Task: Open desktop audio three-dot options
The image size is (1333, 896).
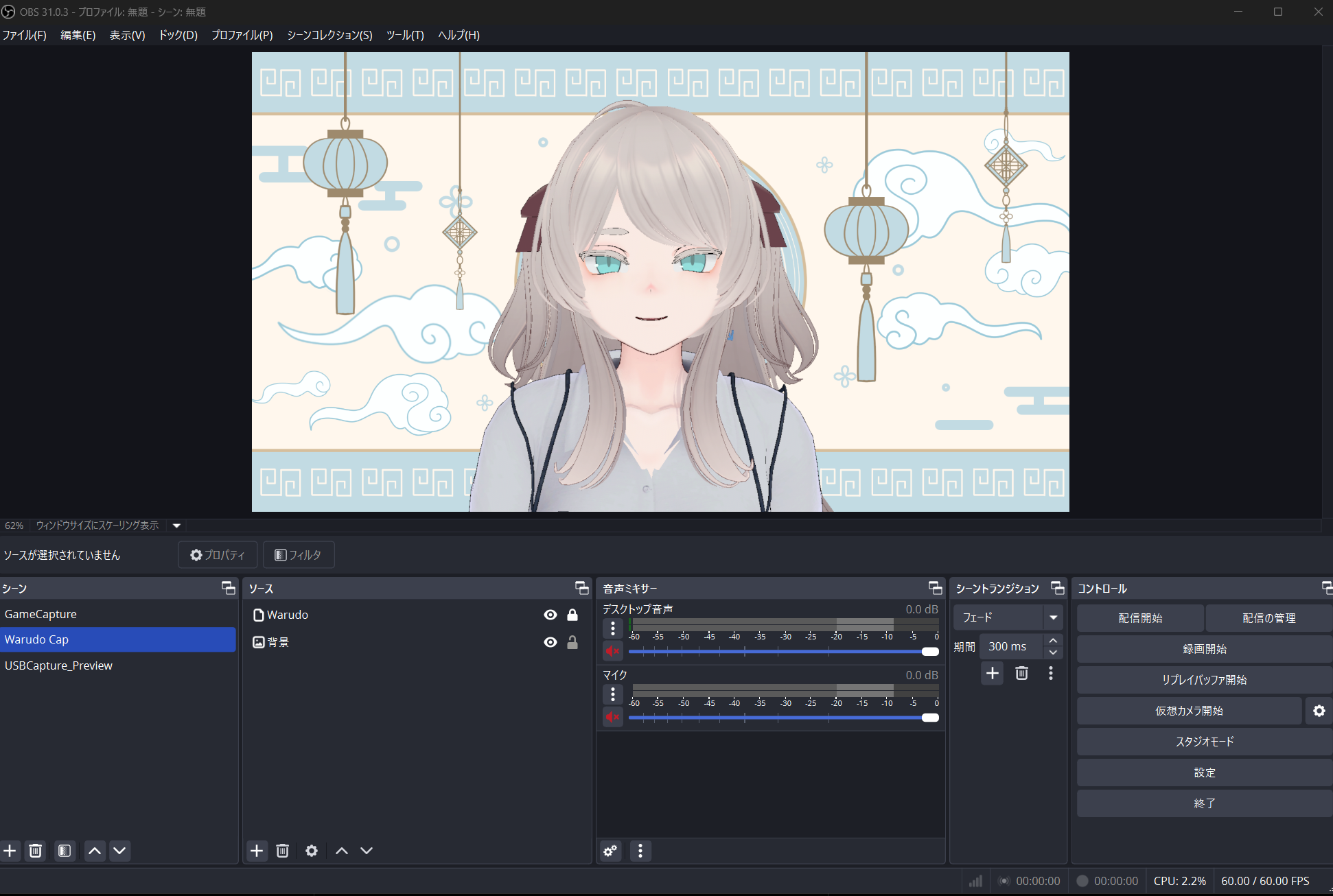Action: (x=613, y=628)
